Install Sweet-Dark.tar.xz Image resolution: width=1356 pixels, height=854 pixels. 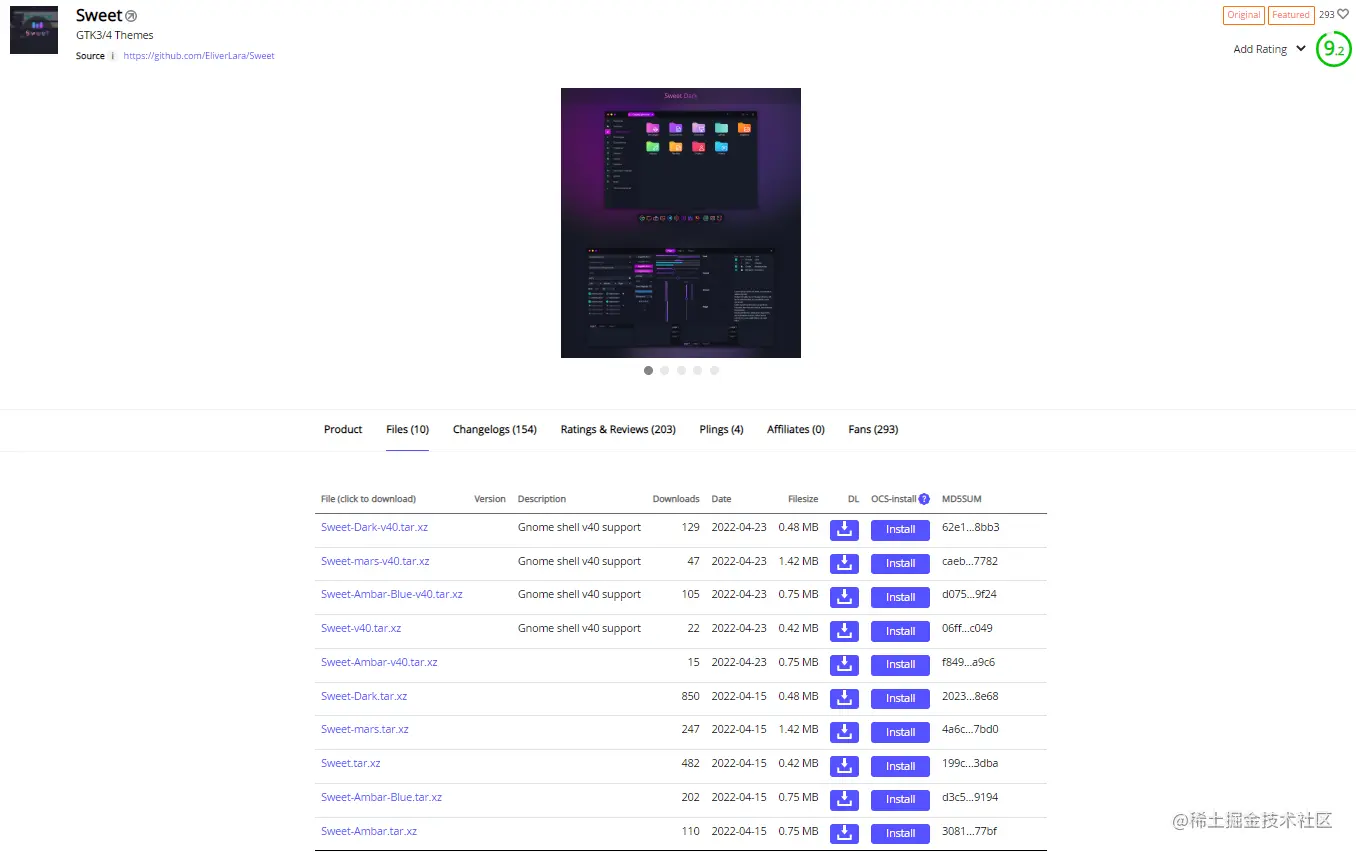[900, 698]
